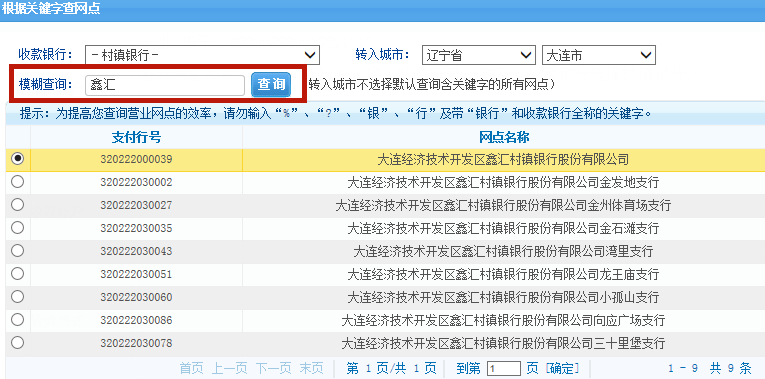This screenshot has height=379, width=765.
Task: Click the 提示 hint message line
Action: (336, 114)
